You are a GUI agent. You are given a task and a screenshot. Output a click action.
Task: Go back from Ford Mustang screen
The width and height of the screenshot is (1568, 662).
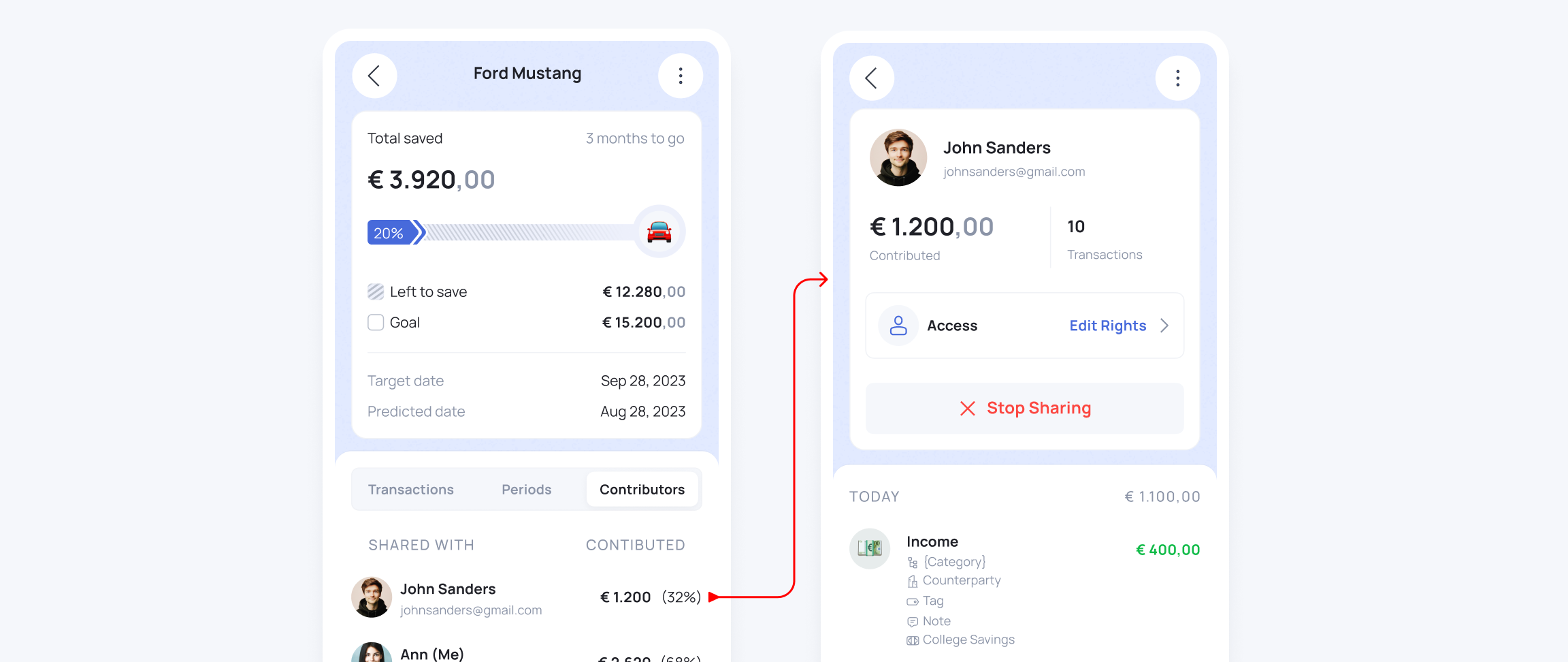click(374, 76)
